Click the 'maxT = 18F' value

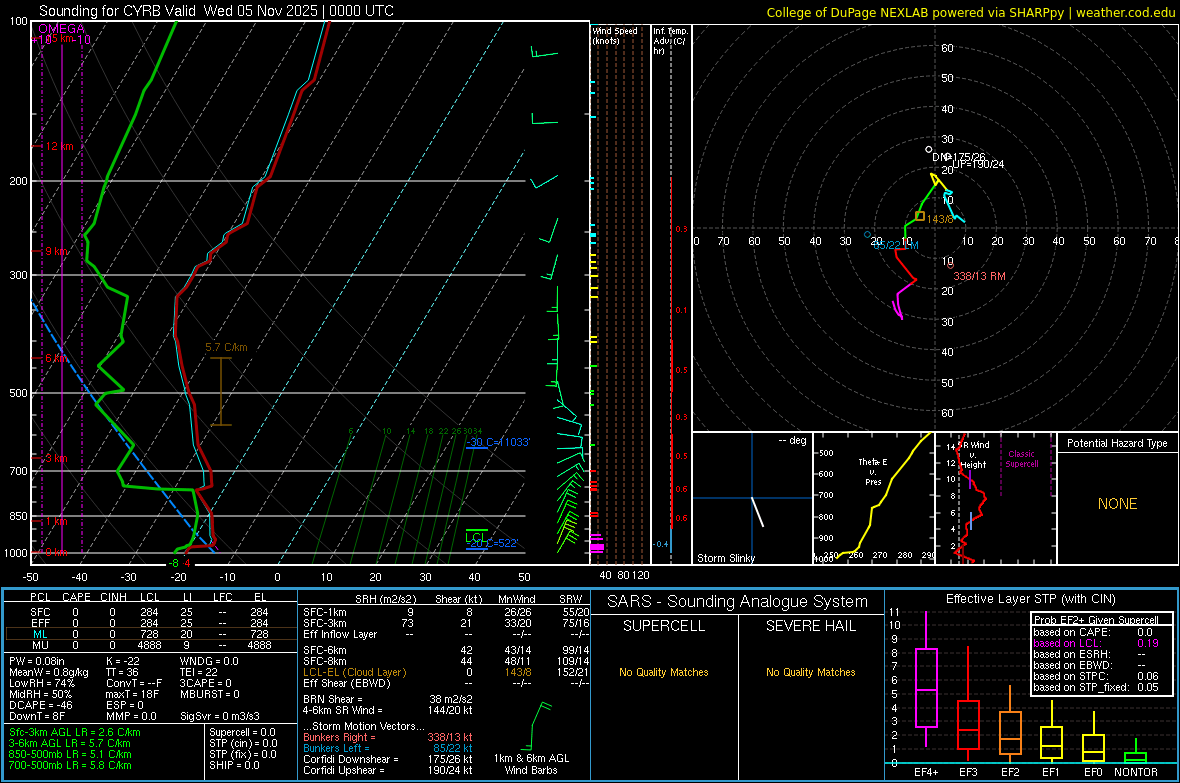(x=132, y=694)
